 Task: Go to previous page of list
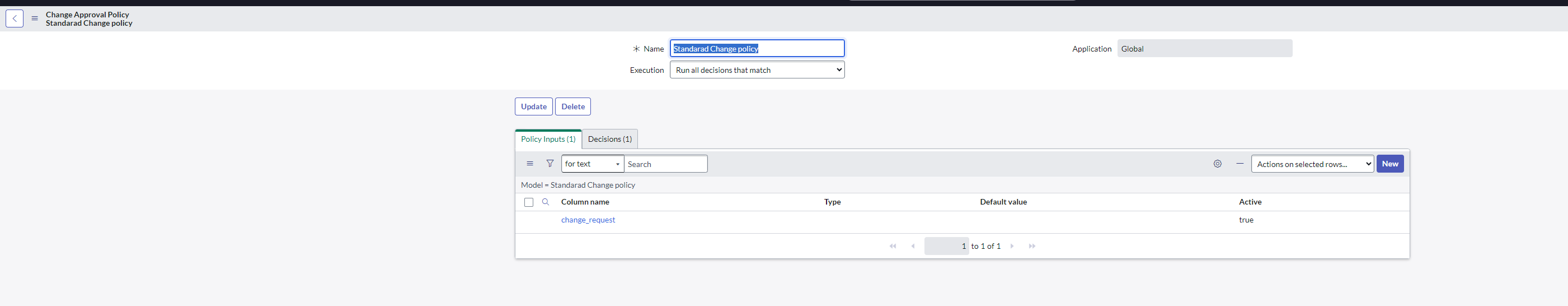tap(913, 246)
